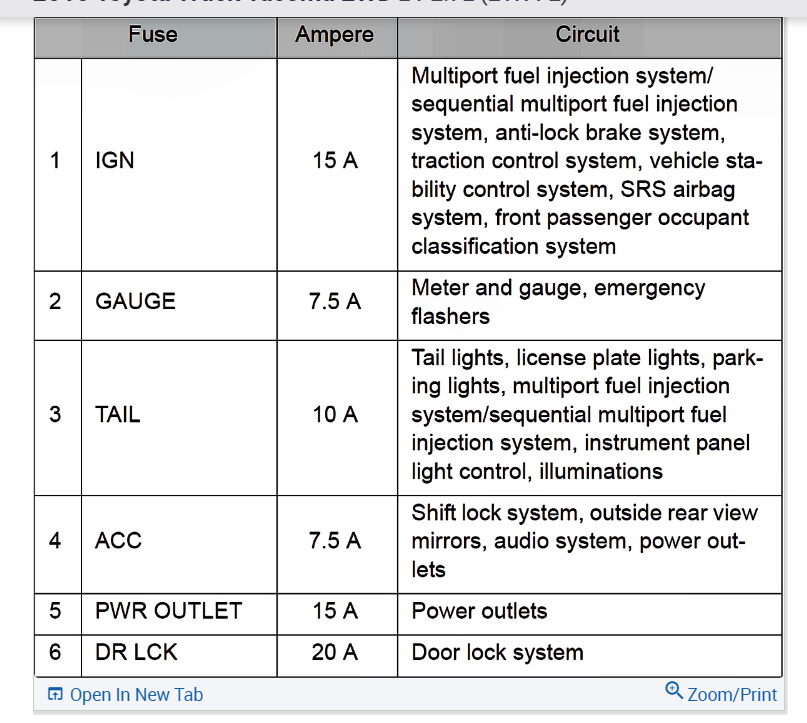The width and height of the screenshot is (807, 723).
Task: Select the IGN fuse name cell
Action: coord(115,161)
